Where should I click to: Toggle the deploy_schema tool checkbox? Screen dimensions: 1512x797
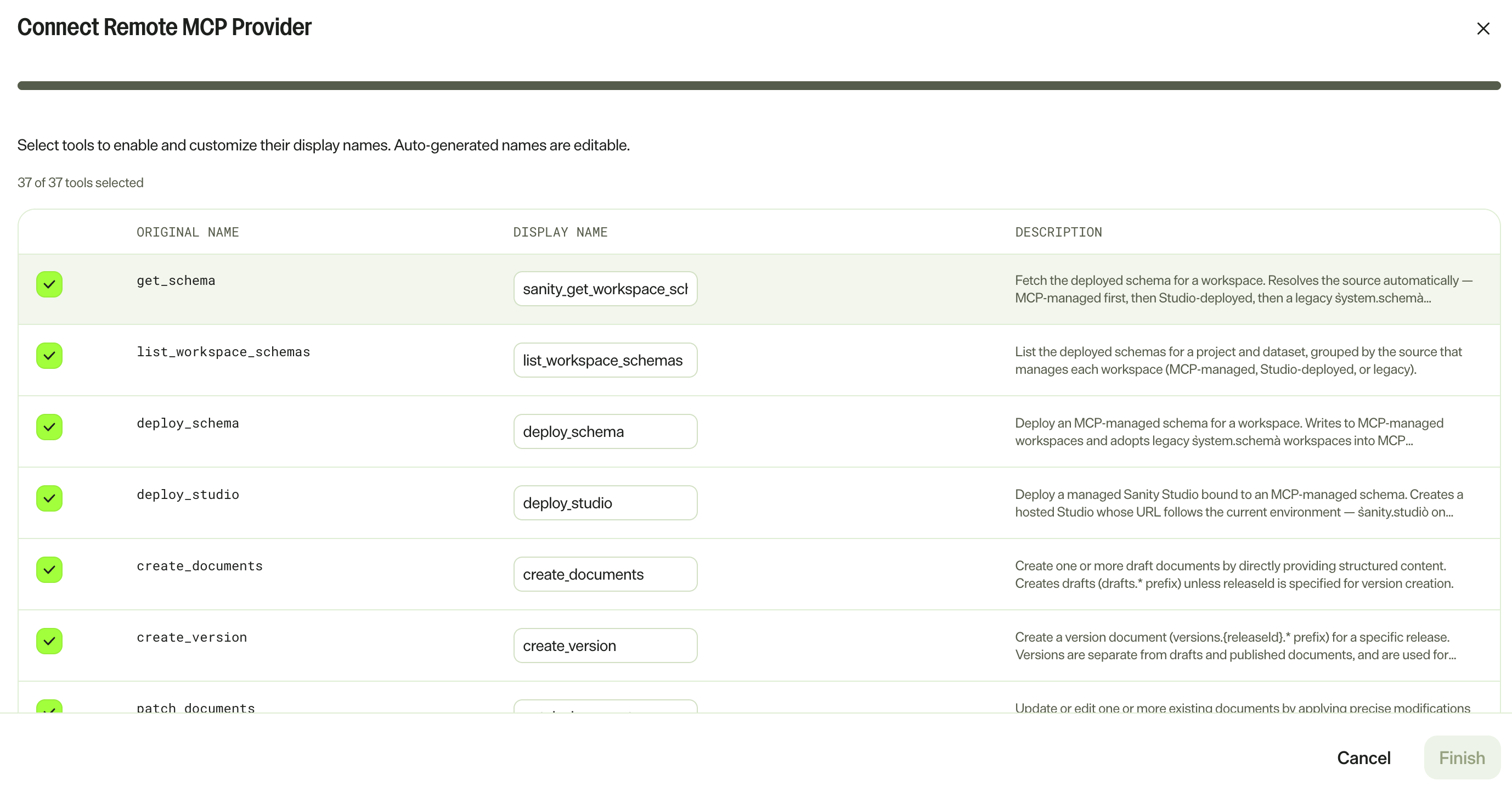(x=49, y=427)
